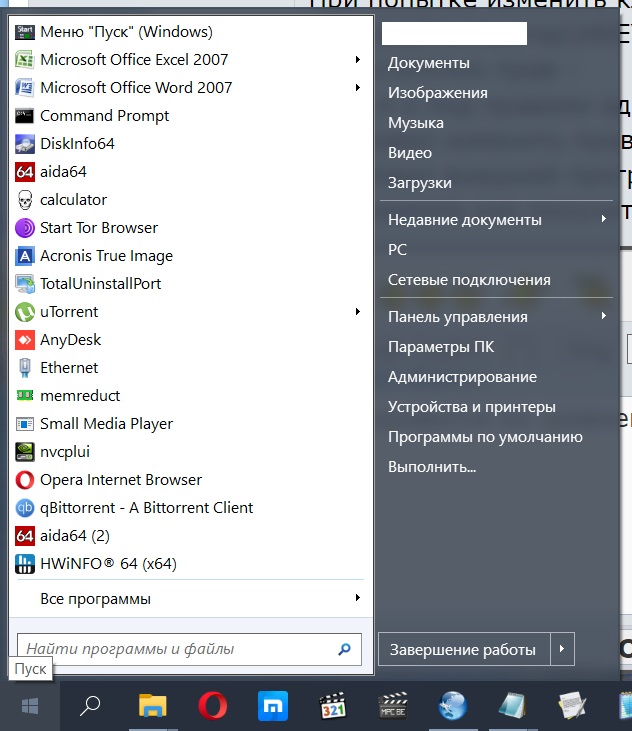Click Выполнить...
Viewport: 632px width, 731px height.
[432, 467]
